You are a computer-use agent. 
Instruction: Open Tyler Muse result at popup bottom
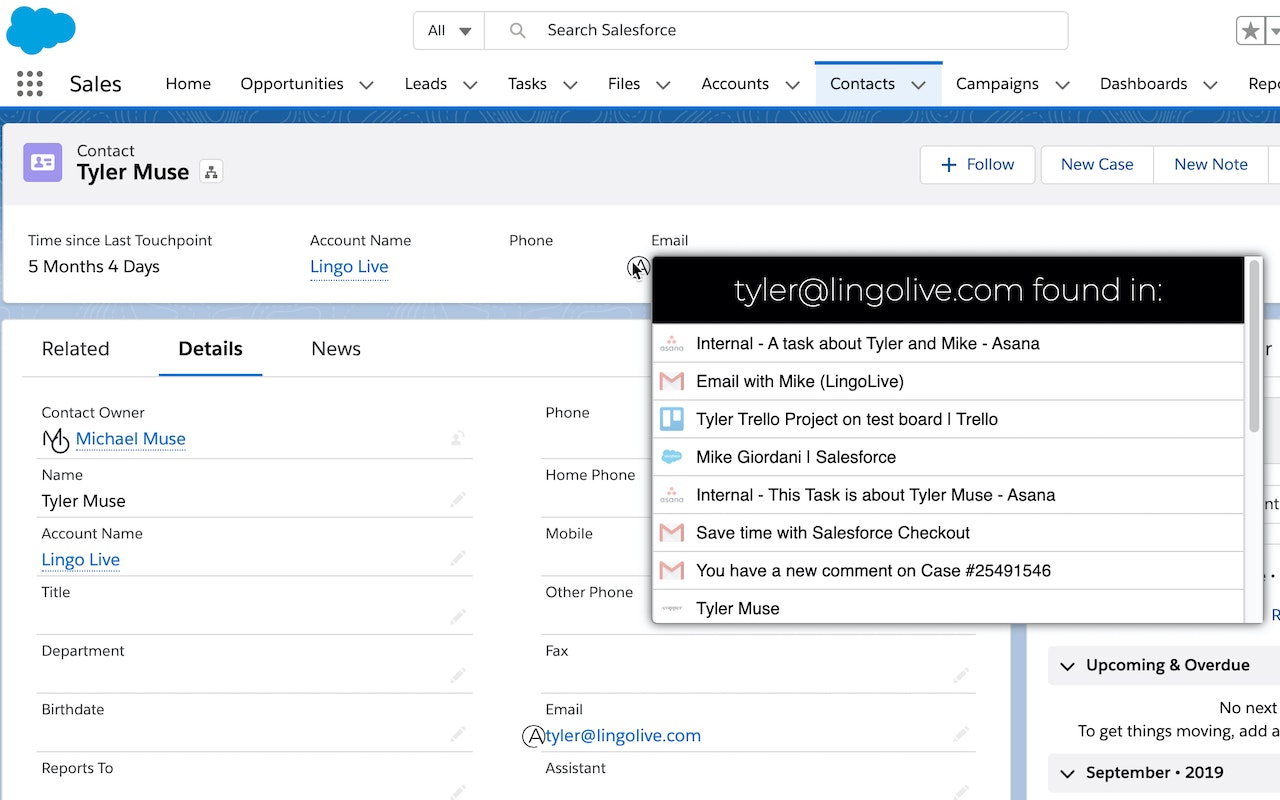click(948, 607)
